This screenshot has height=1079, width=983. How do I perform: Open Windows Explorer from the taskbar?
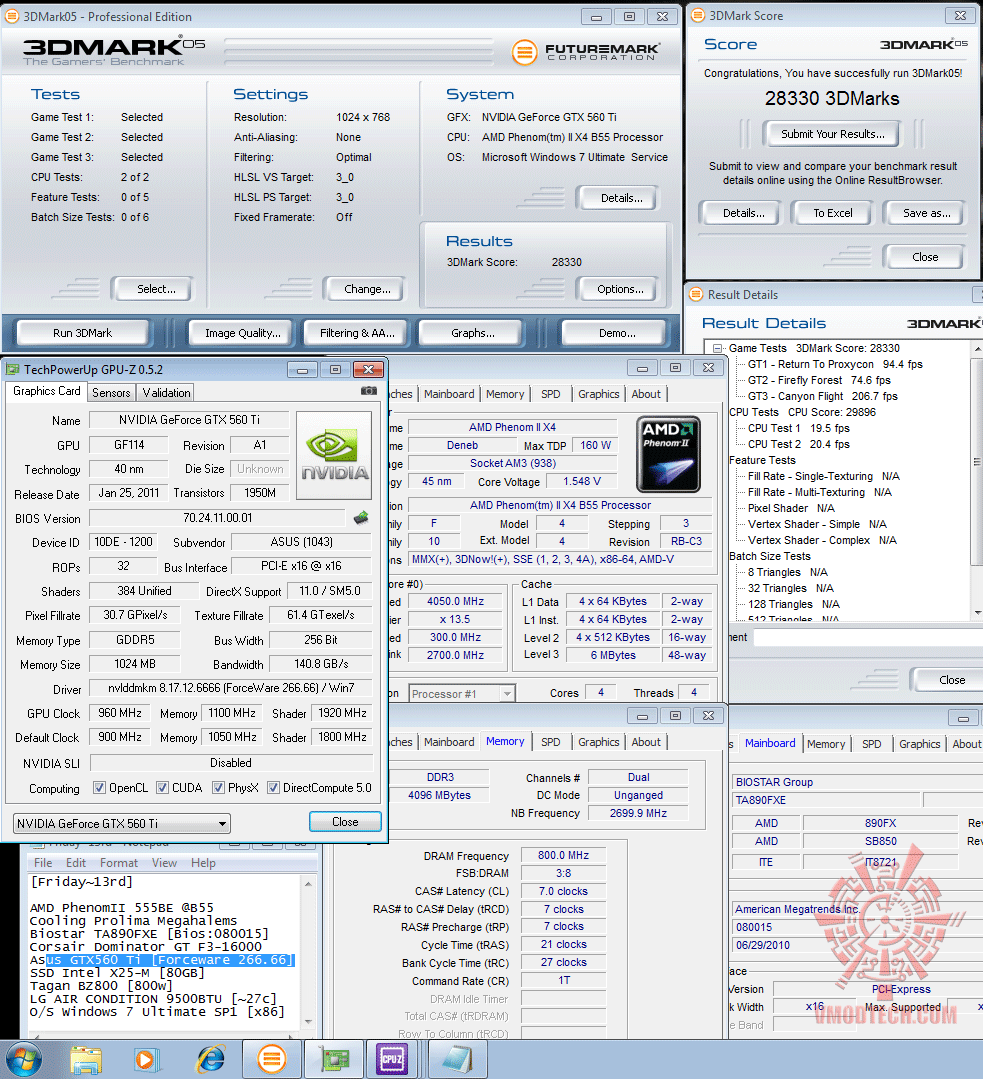click(85, 1060)
